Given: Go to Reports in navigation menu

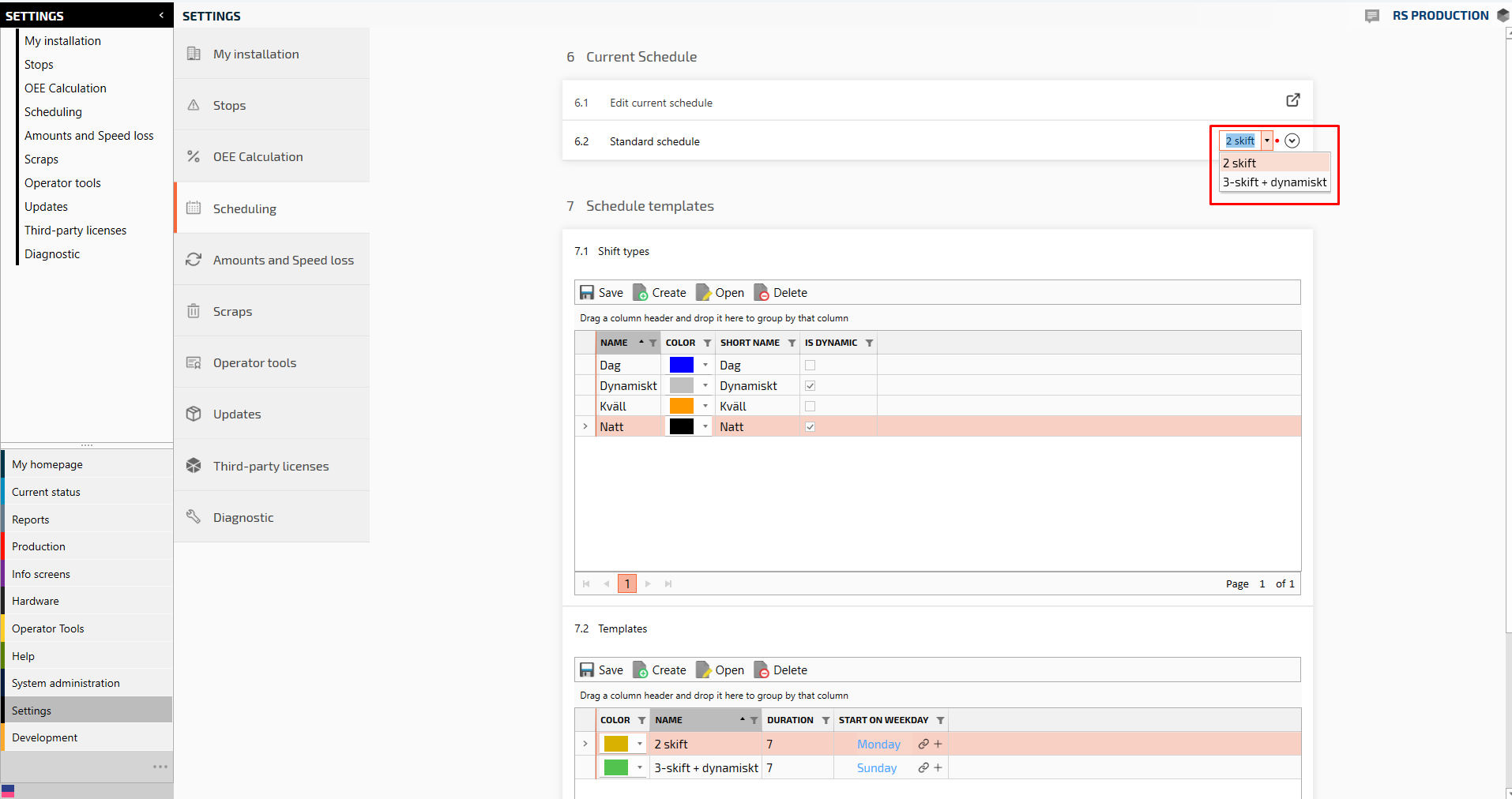Looking at the screenshot, I should (x=31, y=520).
